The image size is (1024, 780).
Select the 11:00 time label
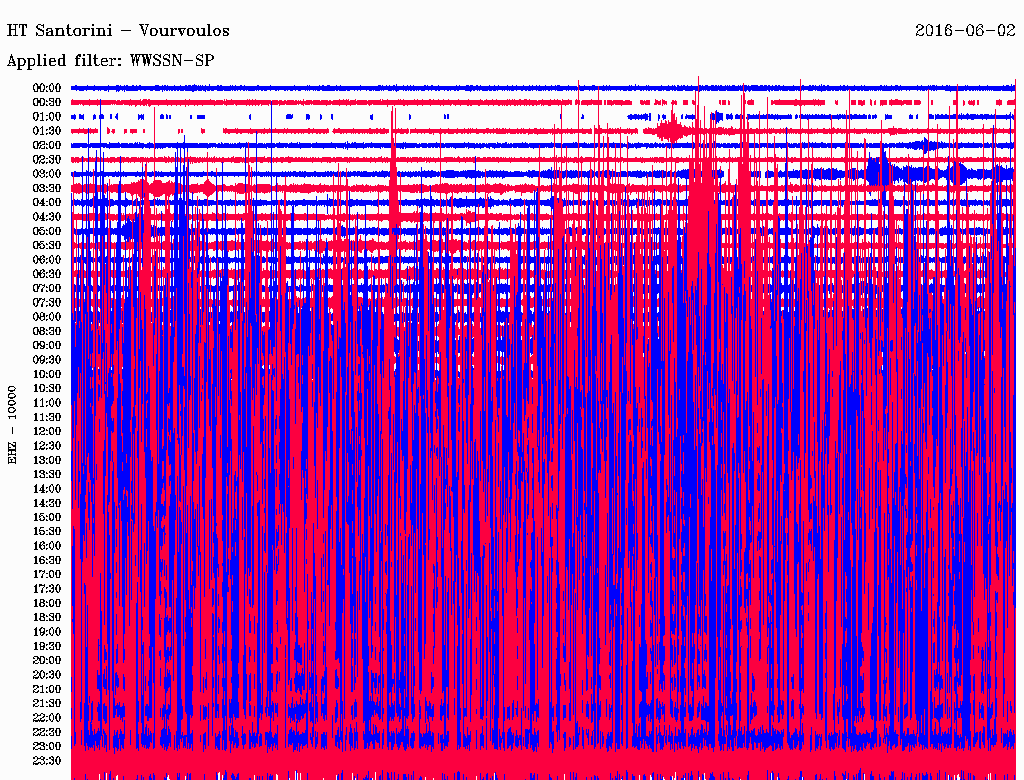click(47, 402)
